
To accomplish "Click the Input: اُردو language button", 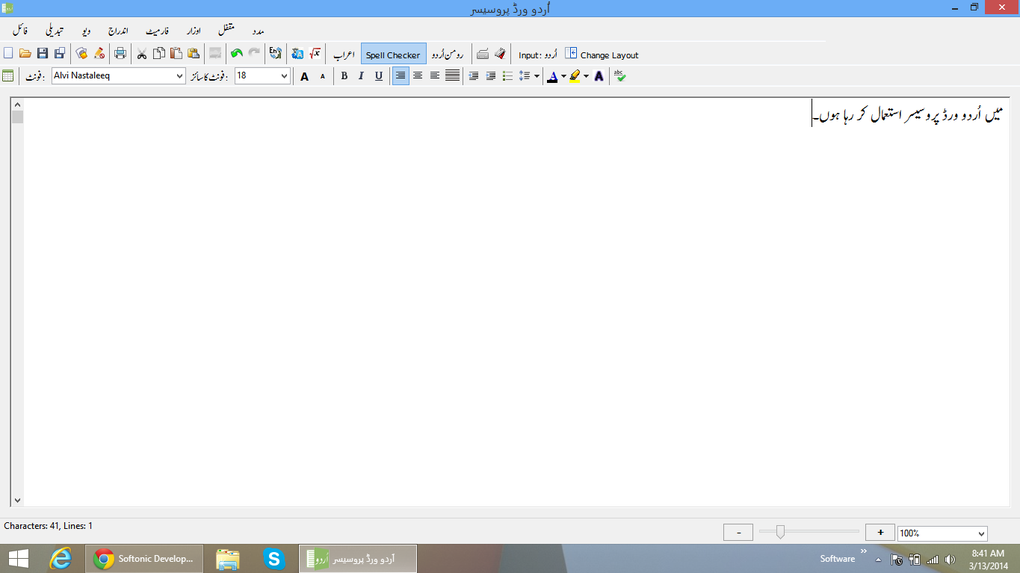I will click(x=537, y=55).
